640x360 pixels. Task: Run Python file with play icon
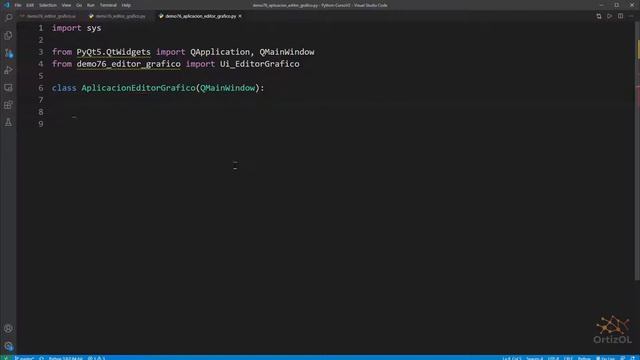pos(609,16)
